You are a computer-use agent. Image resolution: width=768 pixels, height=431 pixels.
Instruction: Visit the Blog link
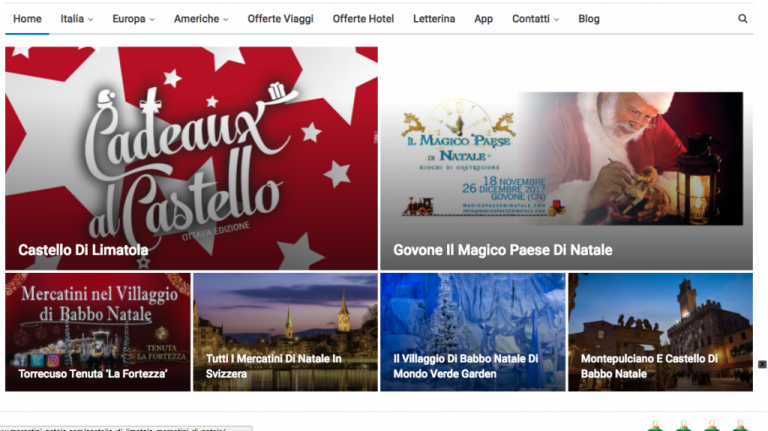589,19
